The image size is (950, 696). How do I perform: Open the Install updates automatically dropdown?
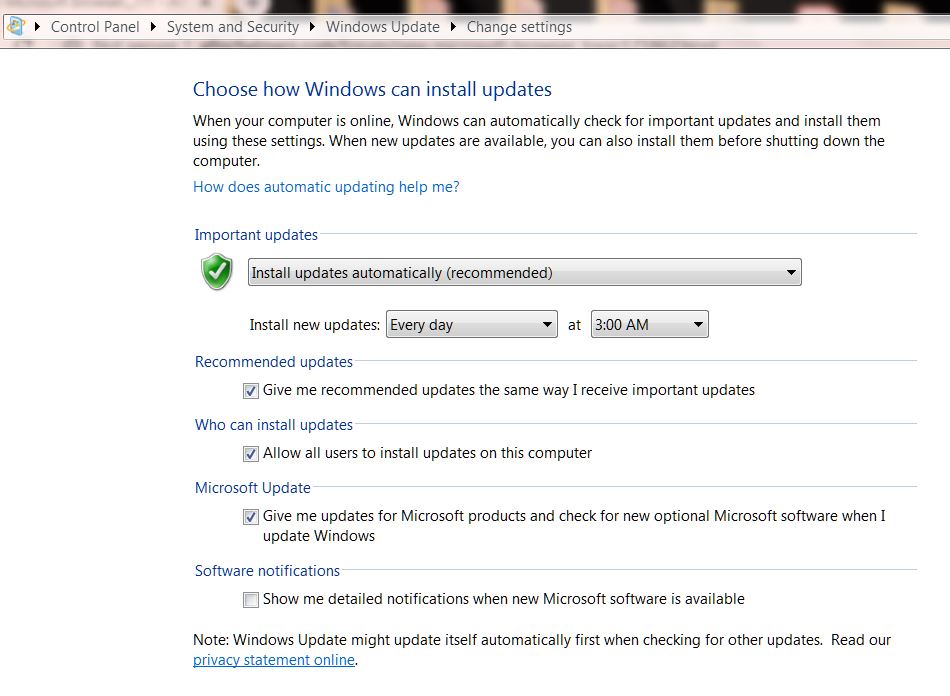tap(525, 273)
